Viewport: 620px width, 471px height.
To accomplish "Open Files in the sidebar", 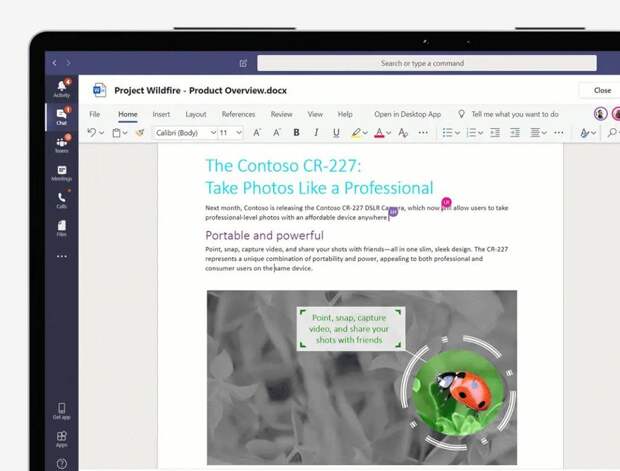I will pos(62,228).
